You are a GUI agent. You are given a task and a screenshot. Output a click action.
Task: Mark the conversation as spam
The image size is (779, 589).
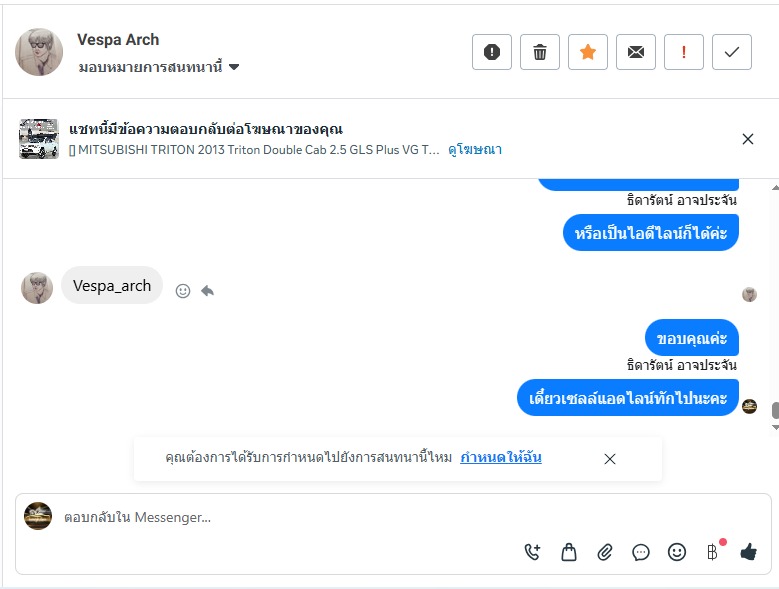pos(492,52)
